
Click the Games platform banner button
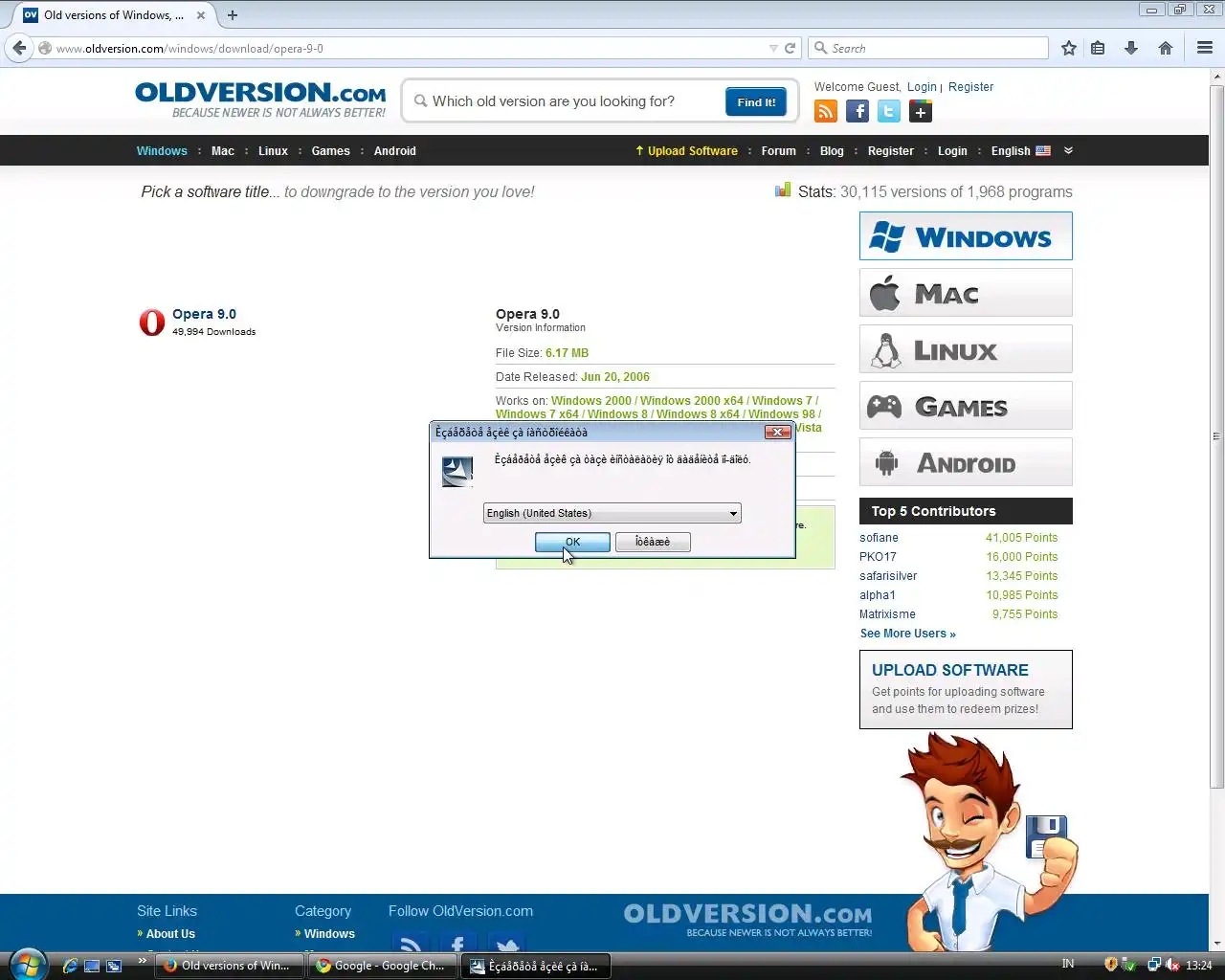(x=966, y=406)
